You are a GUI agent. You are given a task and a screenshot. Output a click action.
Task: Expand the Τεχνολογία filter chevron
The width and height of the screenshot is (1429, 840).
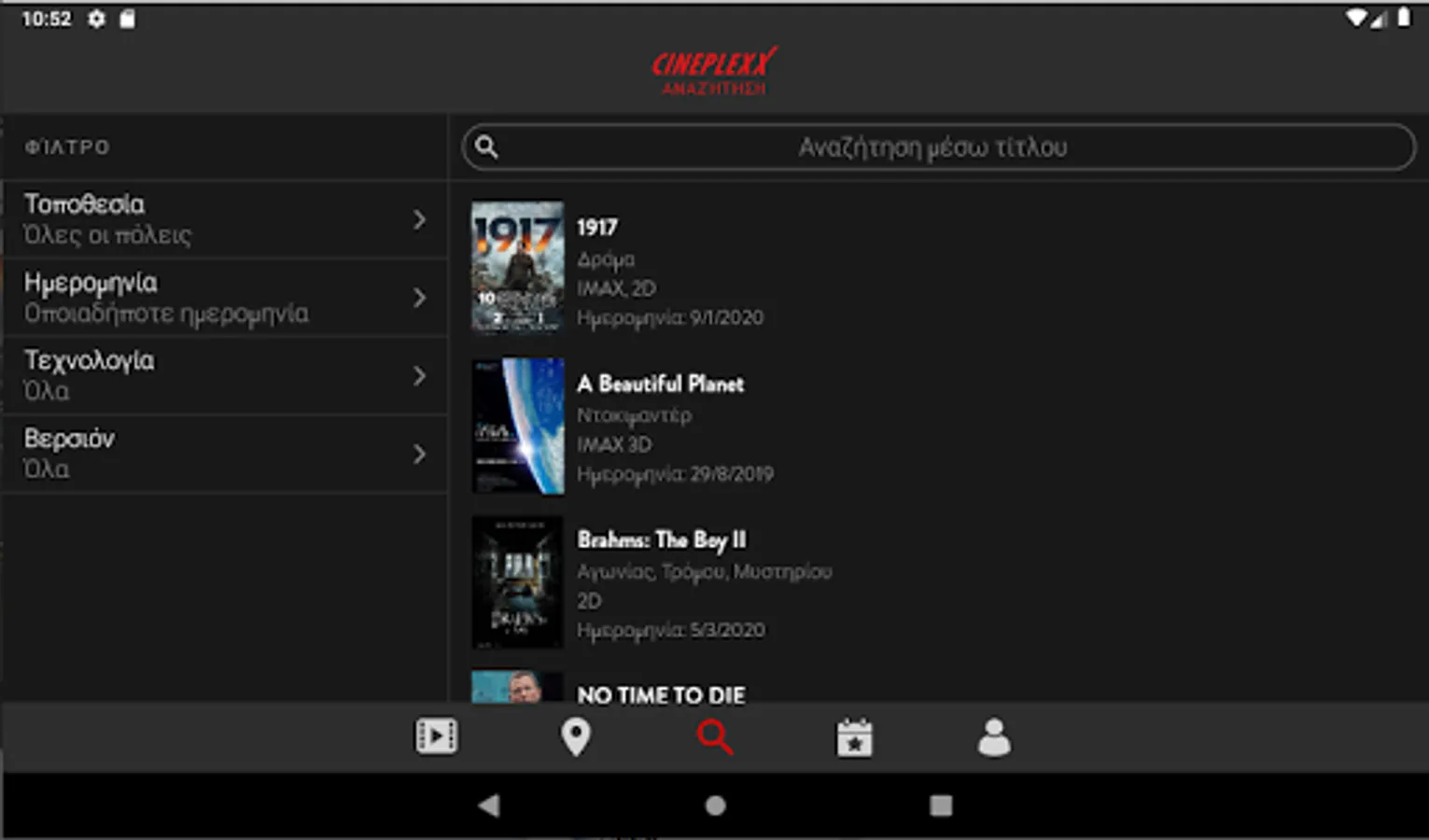420,375
